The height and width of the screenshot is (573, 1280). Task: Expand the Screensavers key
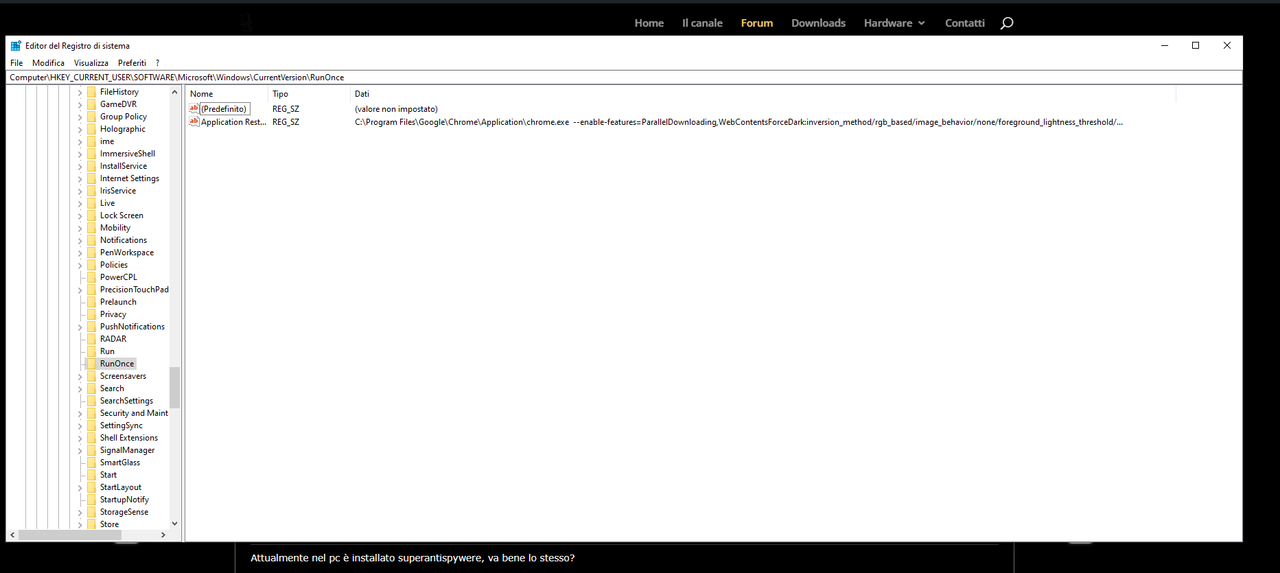(x=79, y=376)
